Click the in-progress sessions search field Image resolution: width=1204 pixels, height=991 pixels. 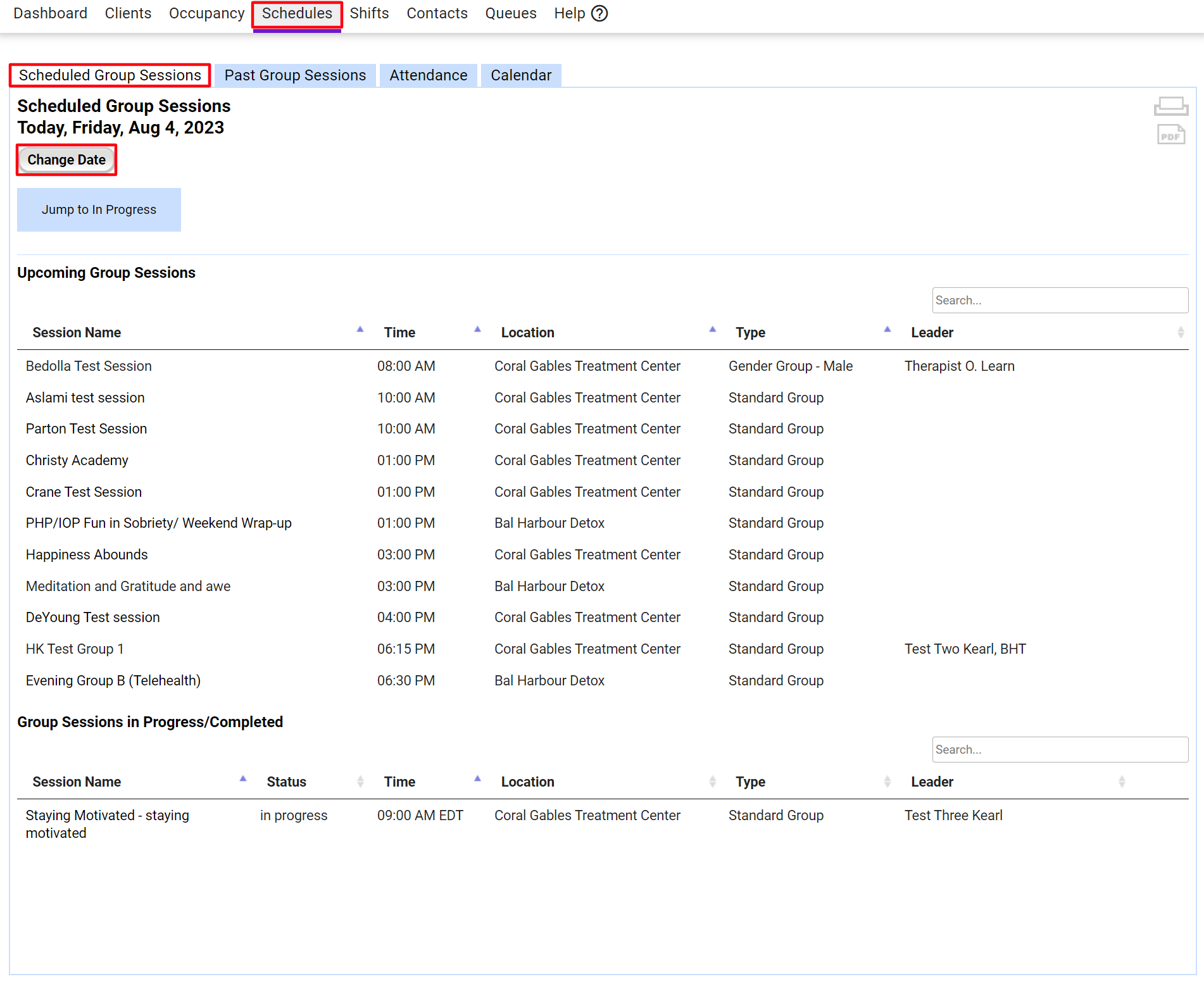1060,750
